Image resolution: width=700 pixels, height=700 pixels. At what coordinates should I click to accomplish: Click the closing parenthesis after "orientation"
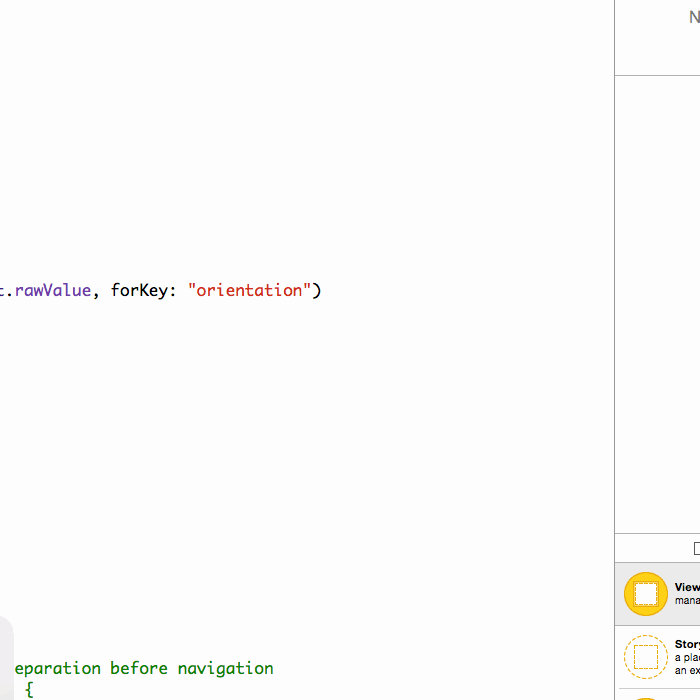pos(317,290)
